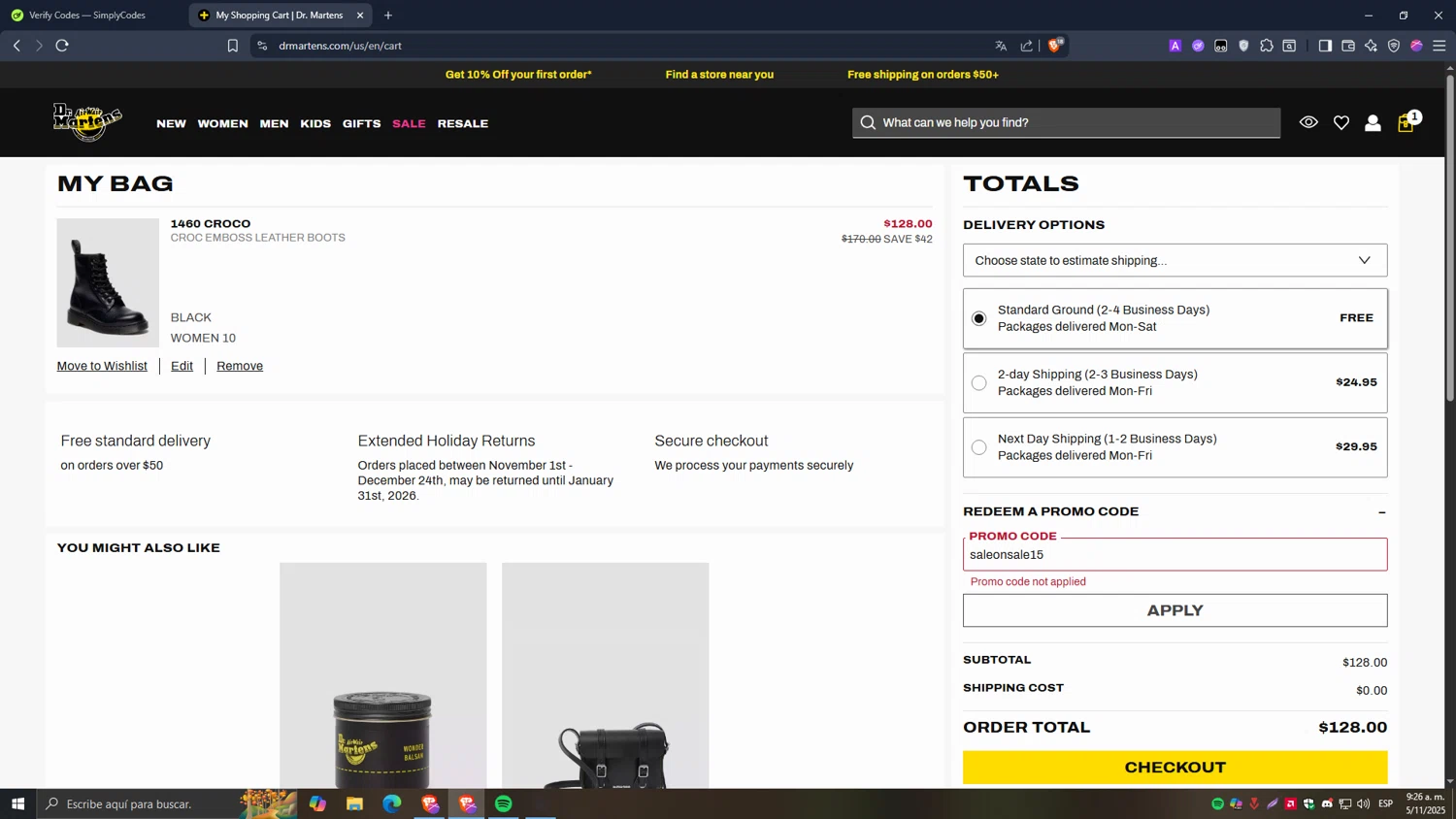Toggle the browser sidebar icon
Screen dimensions: 1456x819
click(x=1325, y=46)
